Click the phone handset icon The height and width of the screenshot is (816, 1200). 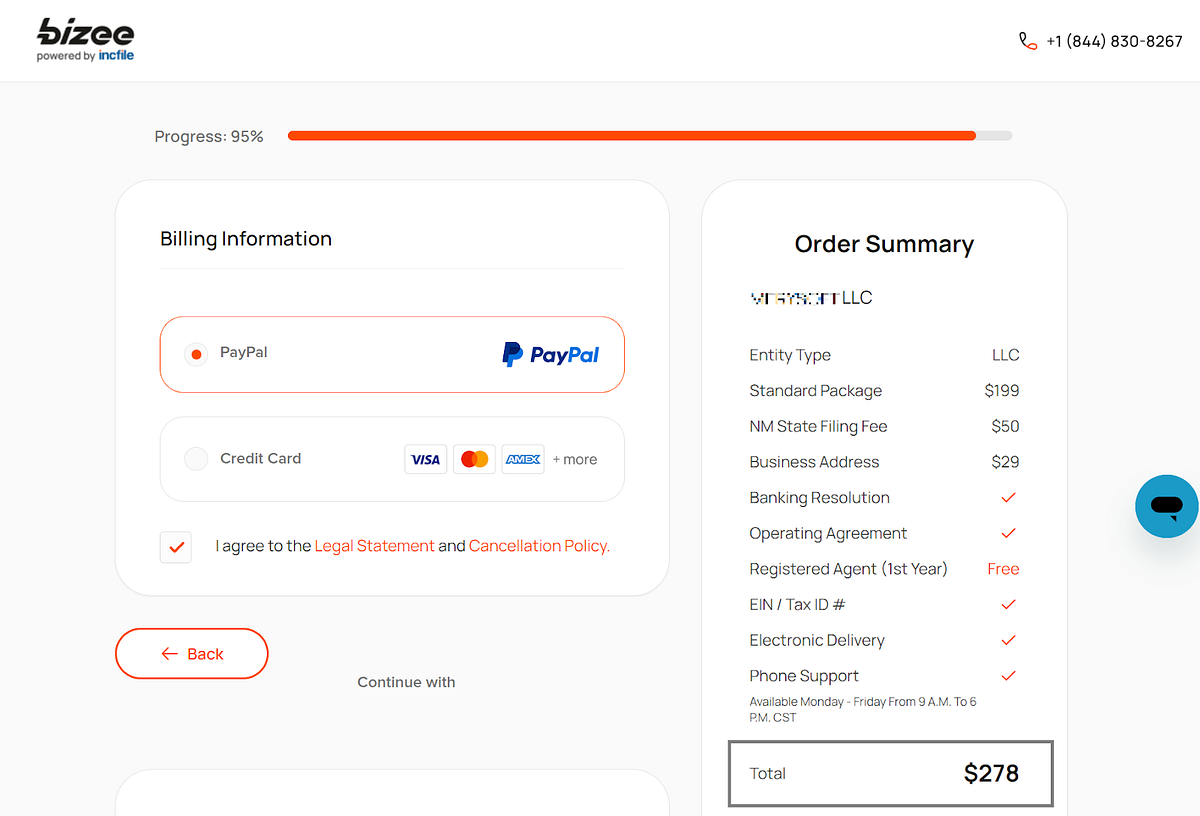tap(1028, 41)
